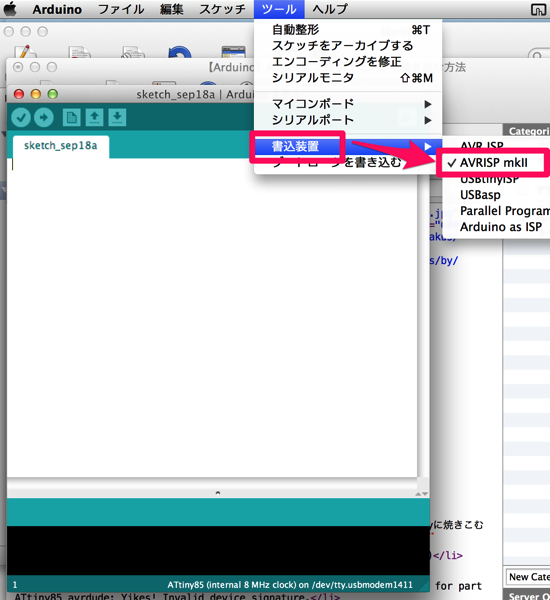The height and width of the screenshot is (600, 550).
Task: Choose エンコーディングを修正 menu item
Action: 348,62
